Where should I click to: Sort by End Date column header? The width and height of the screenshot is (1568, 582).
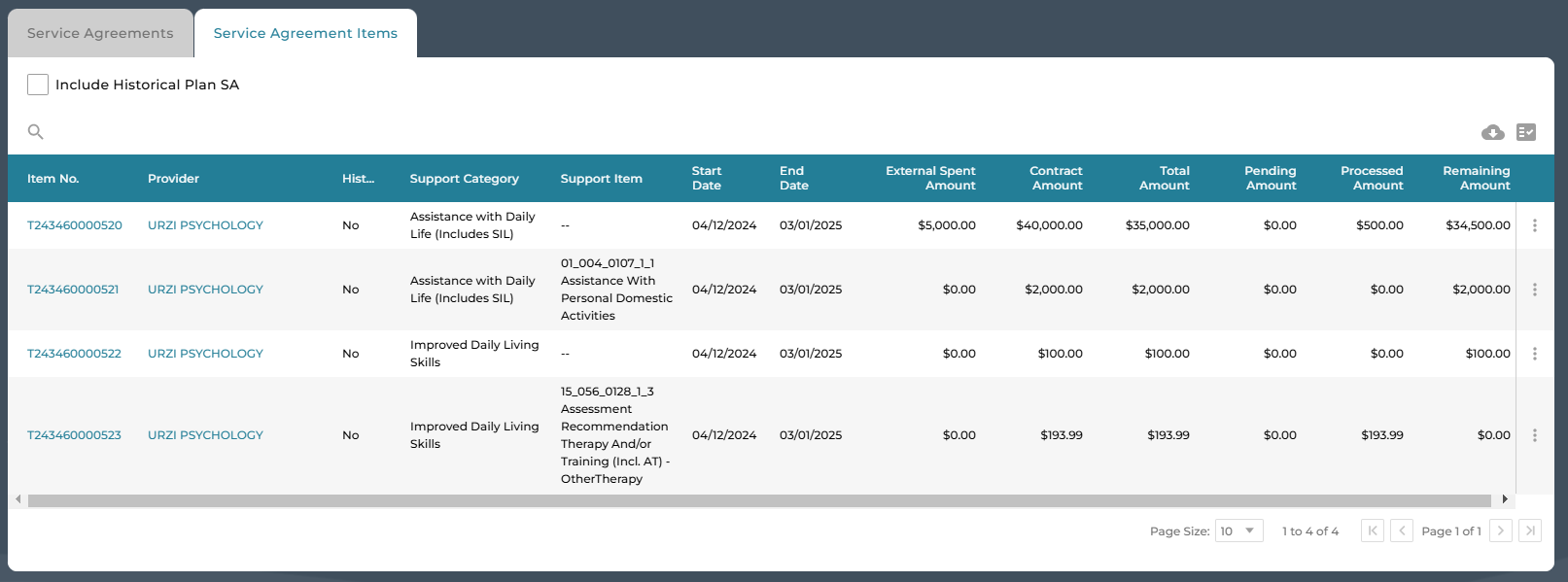[x=794, y=178]
